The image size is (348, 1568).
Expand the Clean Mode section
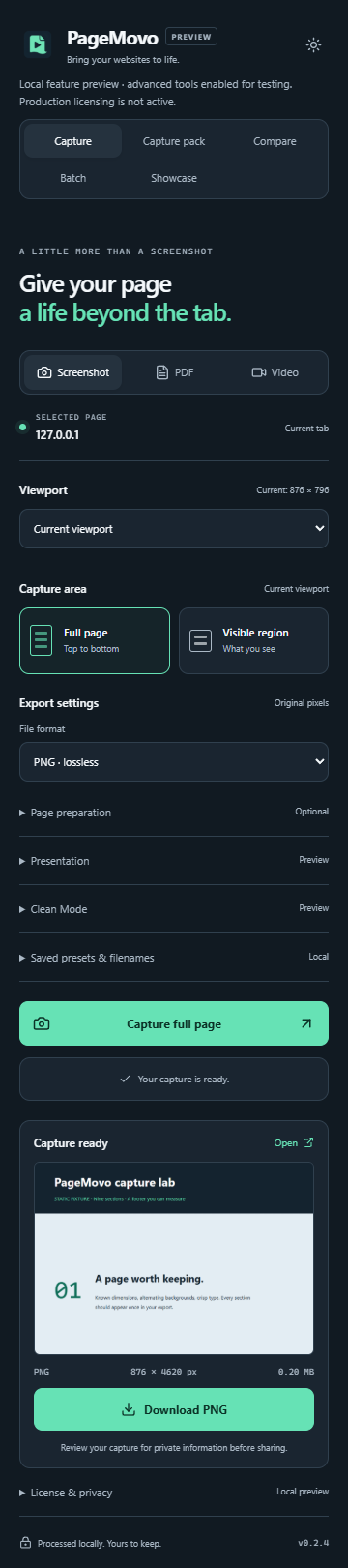coord(174,909)
